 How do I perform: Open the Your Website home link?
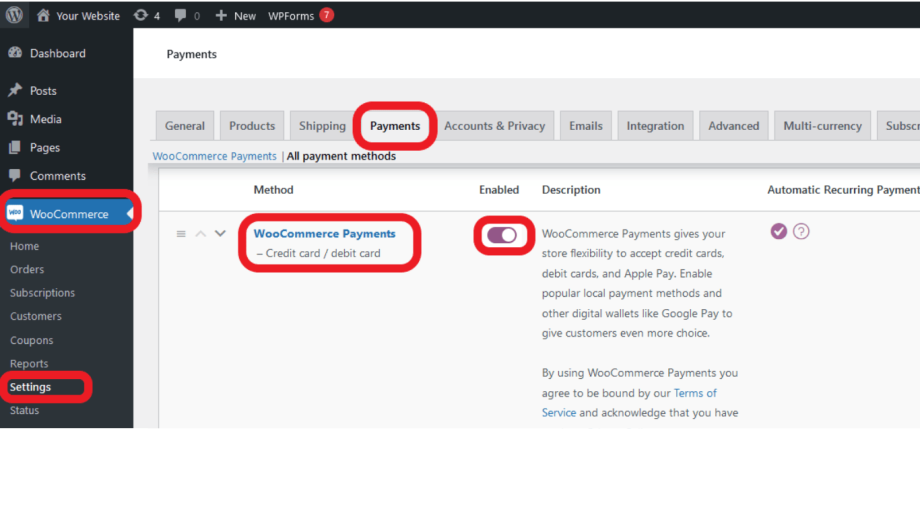tap(78, 16)
